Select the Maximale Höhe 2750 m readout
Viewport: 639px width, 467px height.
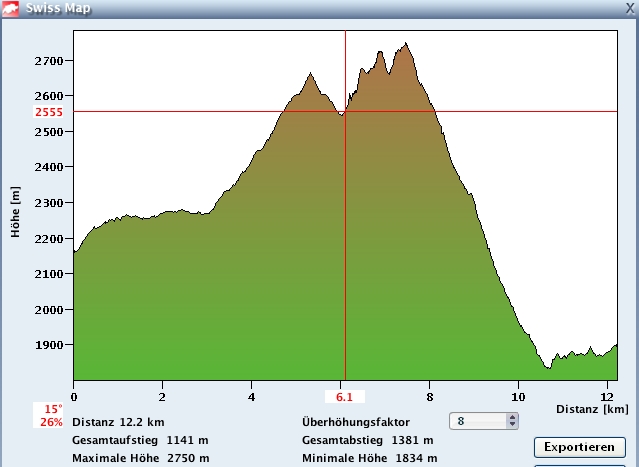(x=140, y=458)
